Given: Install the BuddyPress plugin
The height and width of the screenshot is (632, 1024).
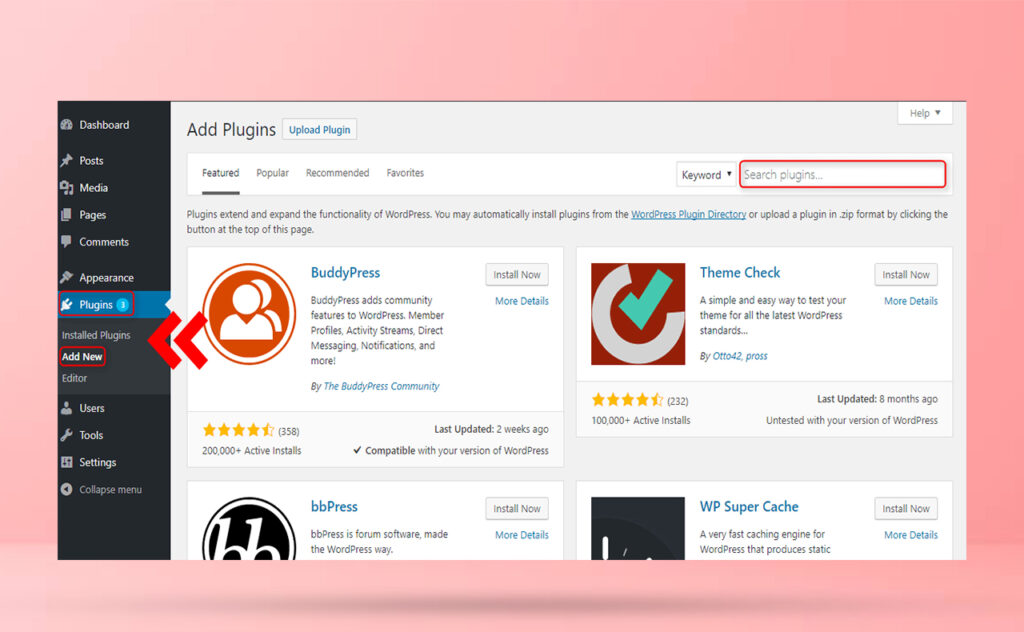Looking at the screenshot, I should pos(516,274).
